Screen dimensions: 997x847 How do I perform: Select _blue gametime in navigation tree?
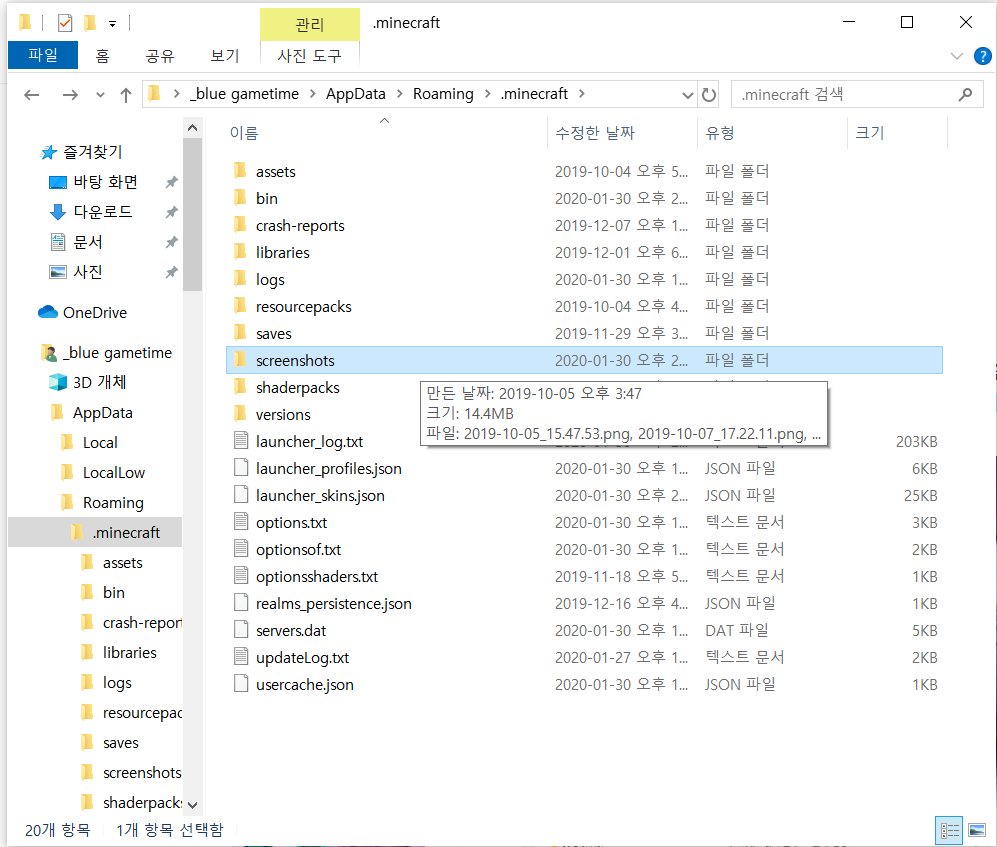pyautogui.click(x=119, y=353)
